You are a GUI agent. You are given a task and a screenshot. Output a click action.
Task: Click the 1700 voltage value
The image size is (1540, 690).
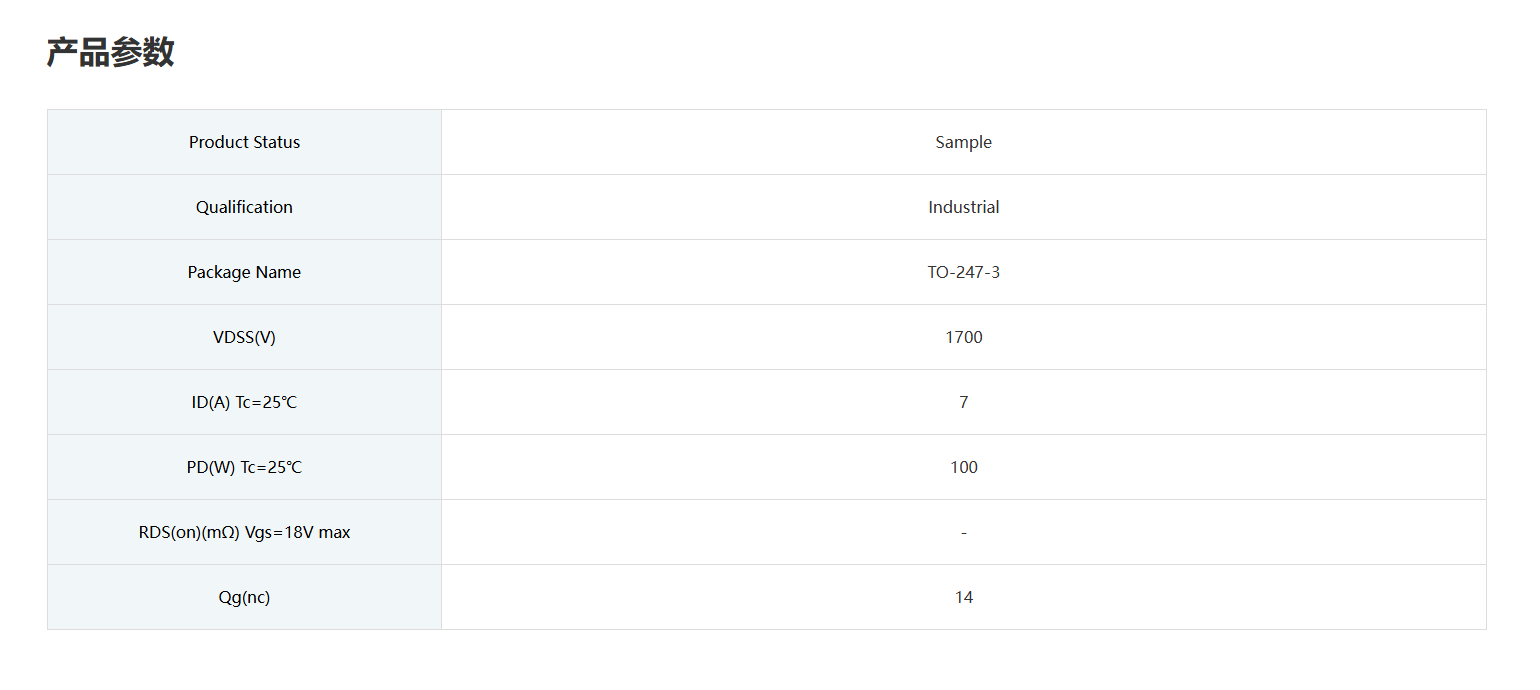pyautogui.click(x=963, y=337)
